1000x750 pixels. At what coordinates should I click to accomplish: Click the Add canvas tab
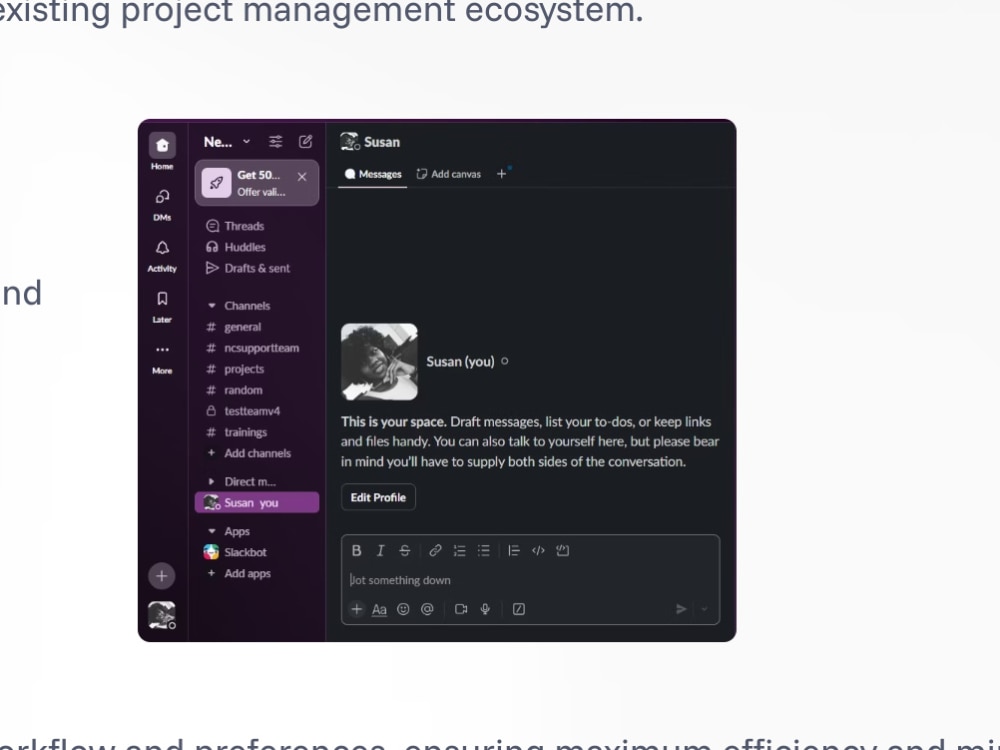pos(449,174)
